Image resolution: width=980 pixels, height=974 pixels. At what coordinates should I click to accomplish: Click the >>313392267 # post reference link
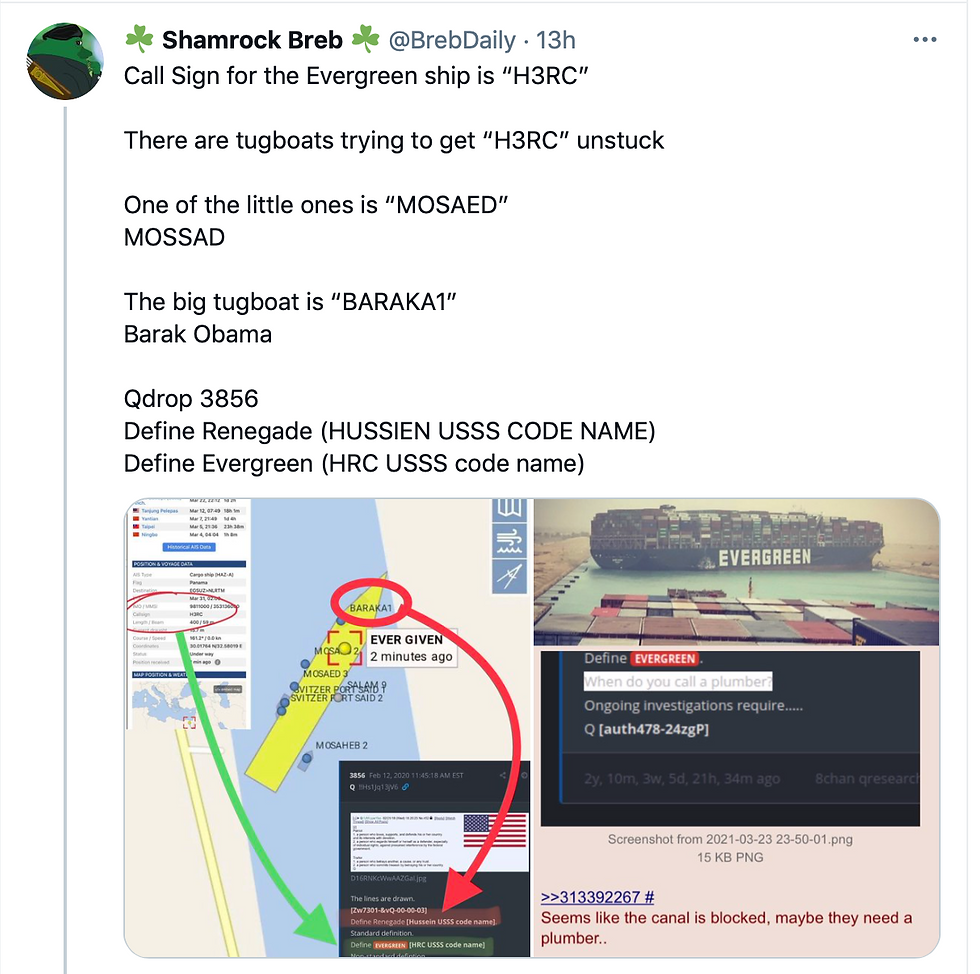pos(598,897)
